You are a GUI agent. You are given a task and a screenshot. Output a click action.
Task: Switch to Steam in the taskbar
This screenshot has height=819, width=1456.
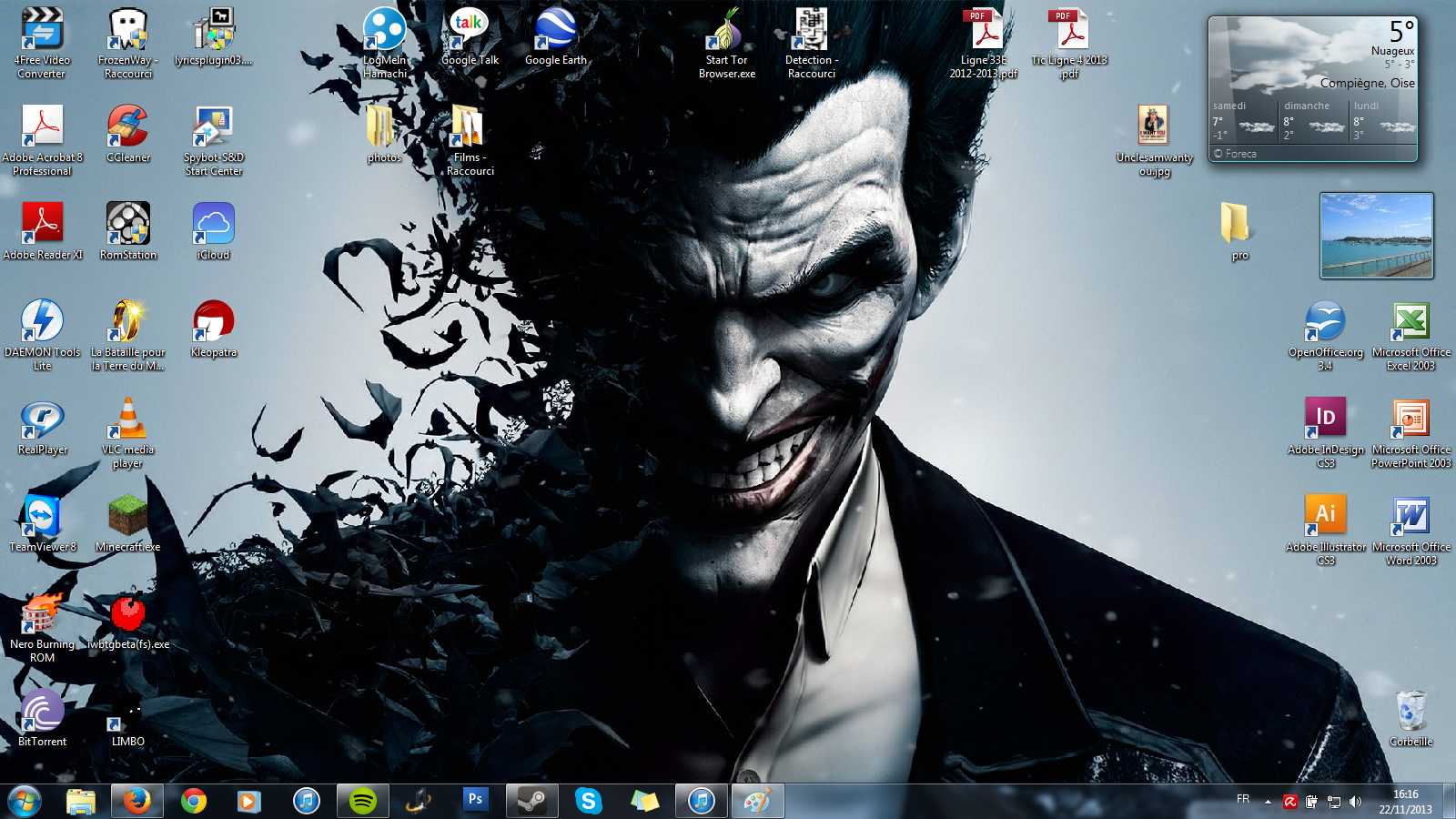tap(532, 802)
